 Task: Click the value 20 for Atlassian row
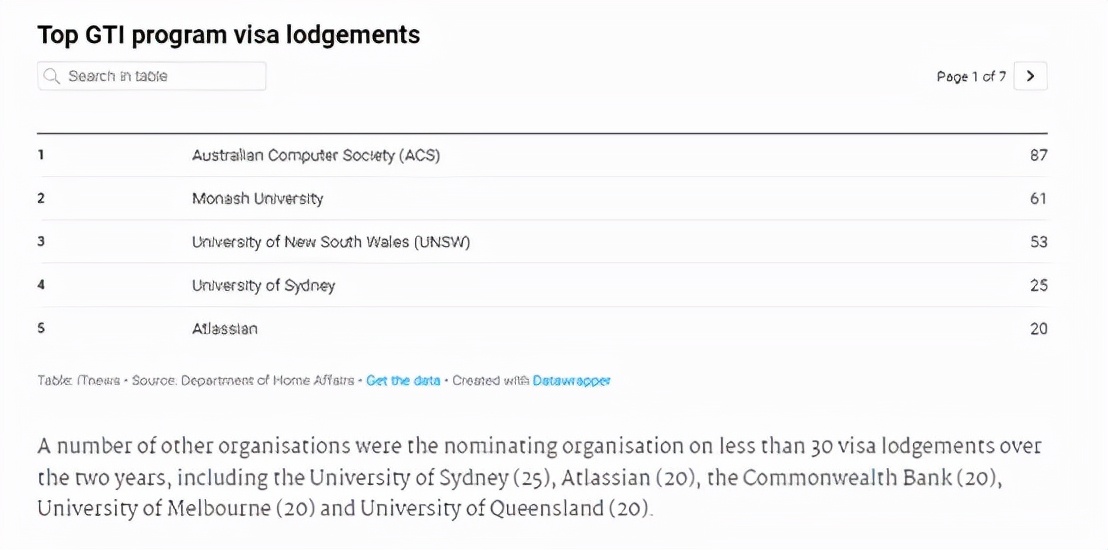(x=1038, y=329)
